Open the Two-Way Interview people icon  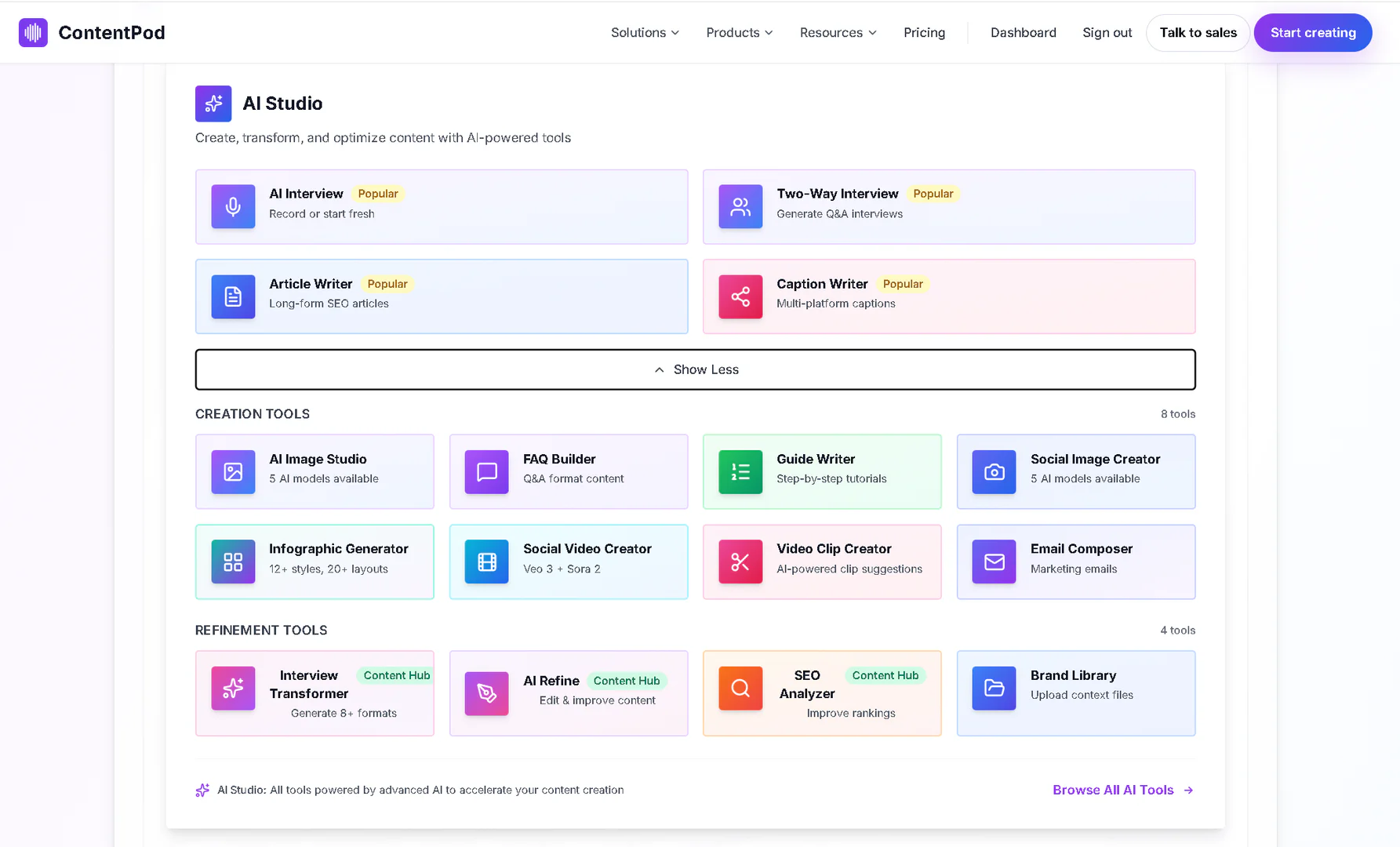(x=740, y=206)
